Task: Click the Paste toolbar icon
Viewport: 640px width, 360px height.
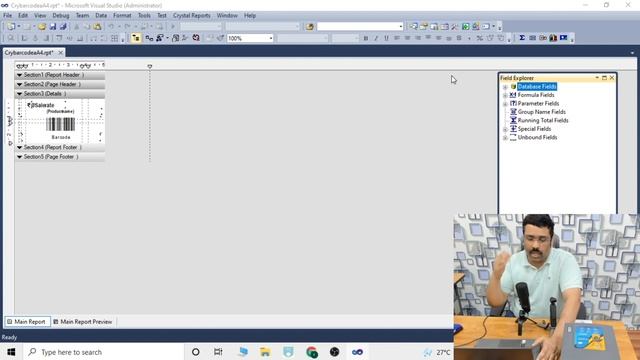Action: [x=97, y=27]
